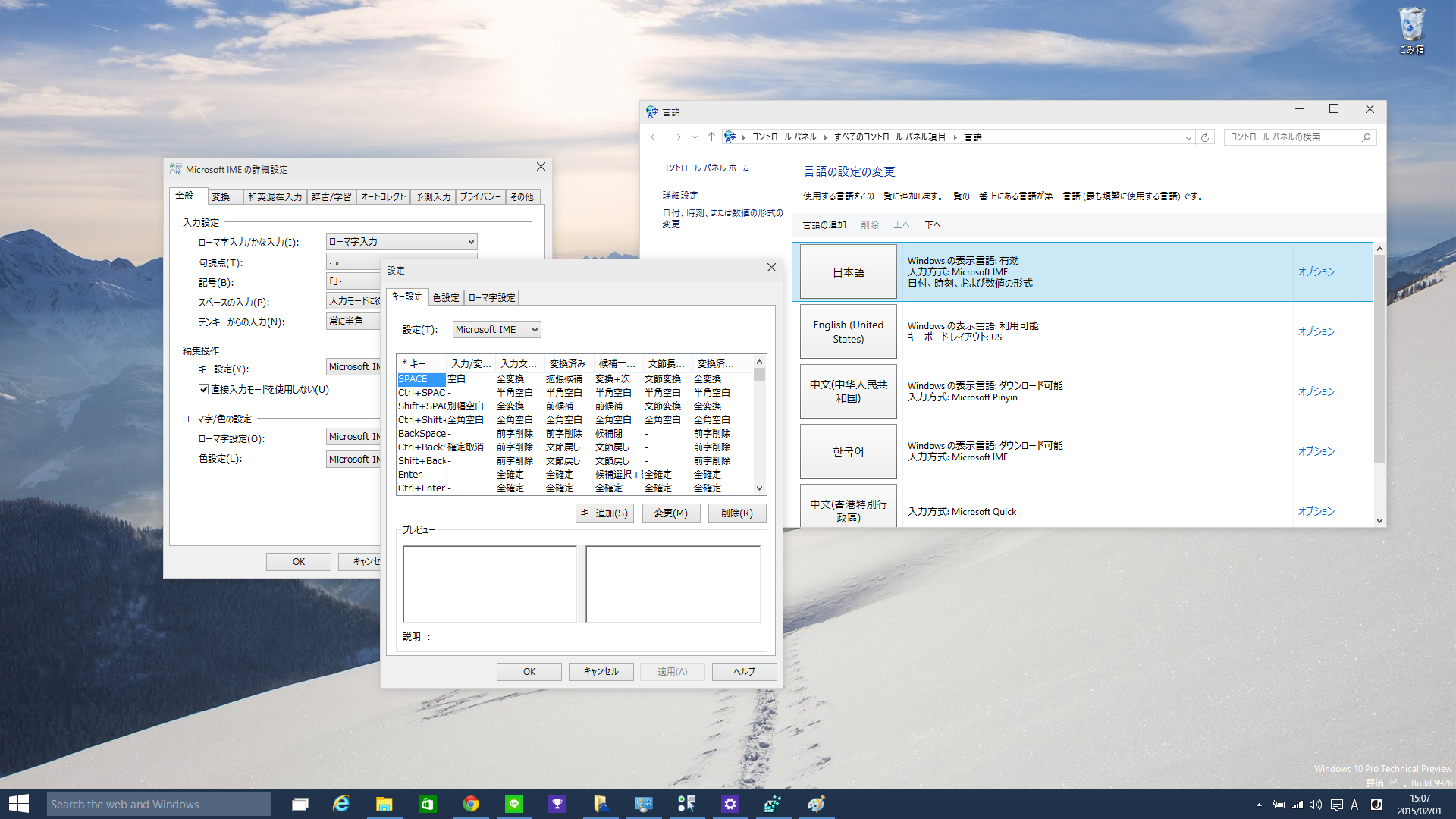1456x819 pixels.
Task: Click the IME mode tray icon beside the clock
Action: [1376, 805]
